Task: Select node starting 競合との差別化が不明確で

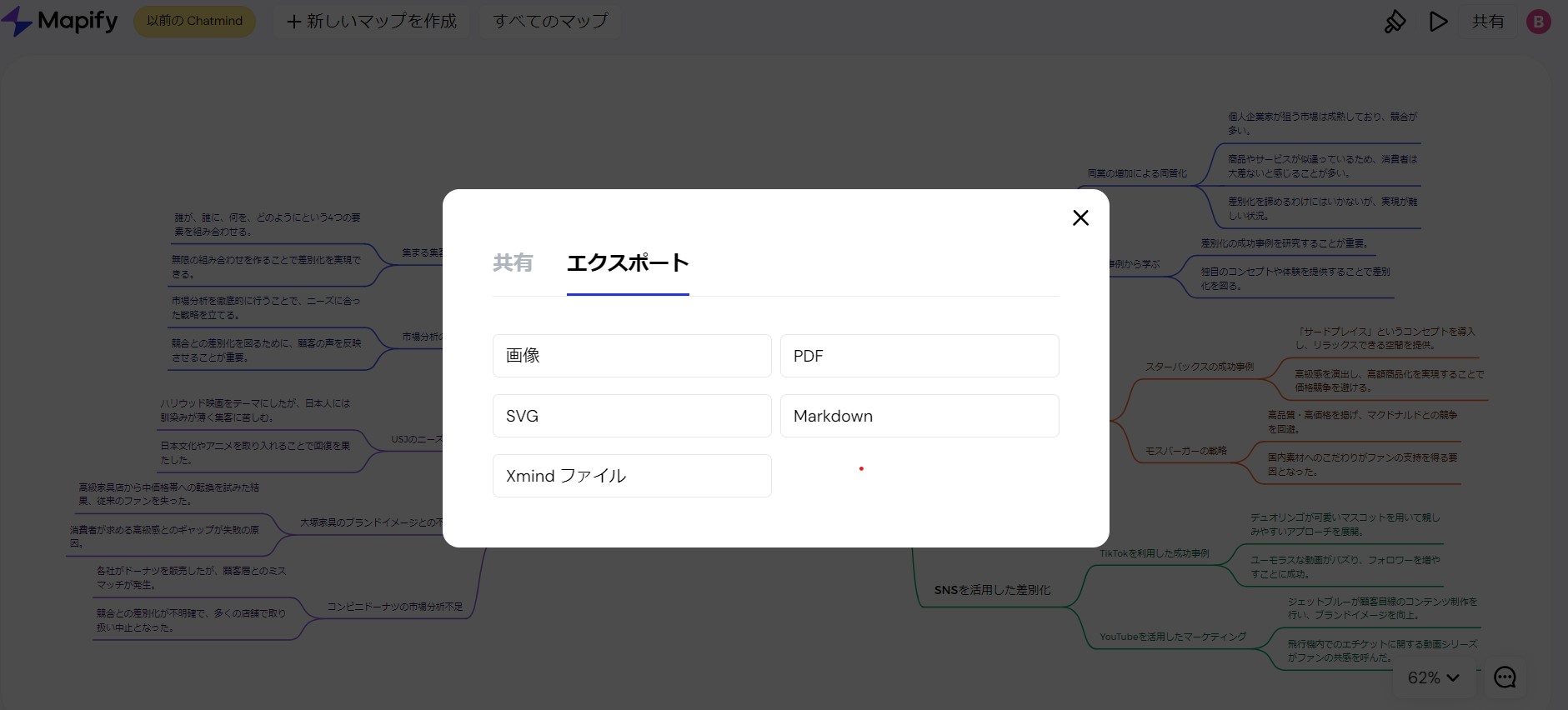Action: (x=191, y=620)
